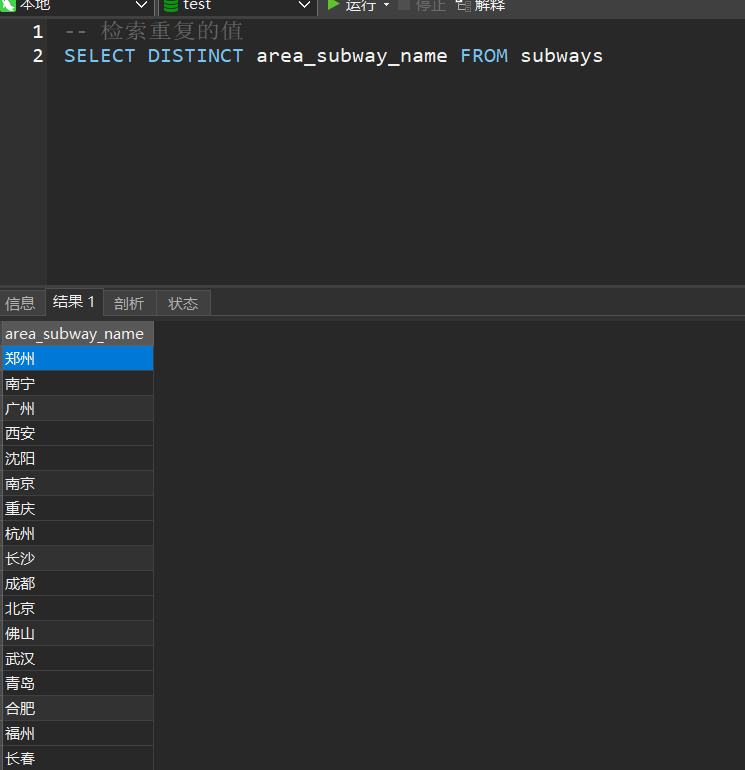Click the 解释 explain button
The height and width of the screenshot is (770, 745).
point(480,5)
